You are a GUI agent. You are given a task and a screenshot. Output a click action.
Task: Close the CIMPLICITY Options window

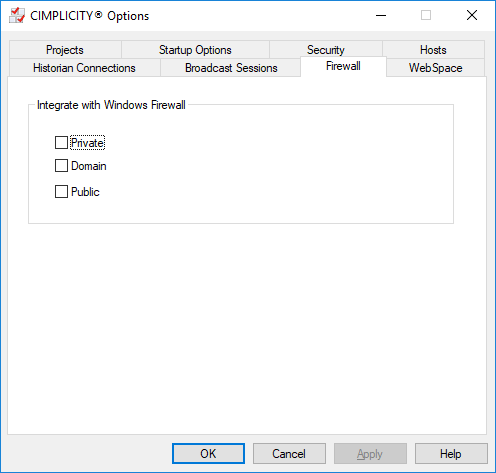click(x=472, y=15)
